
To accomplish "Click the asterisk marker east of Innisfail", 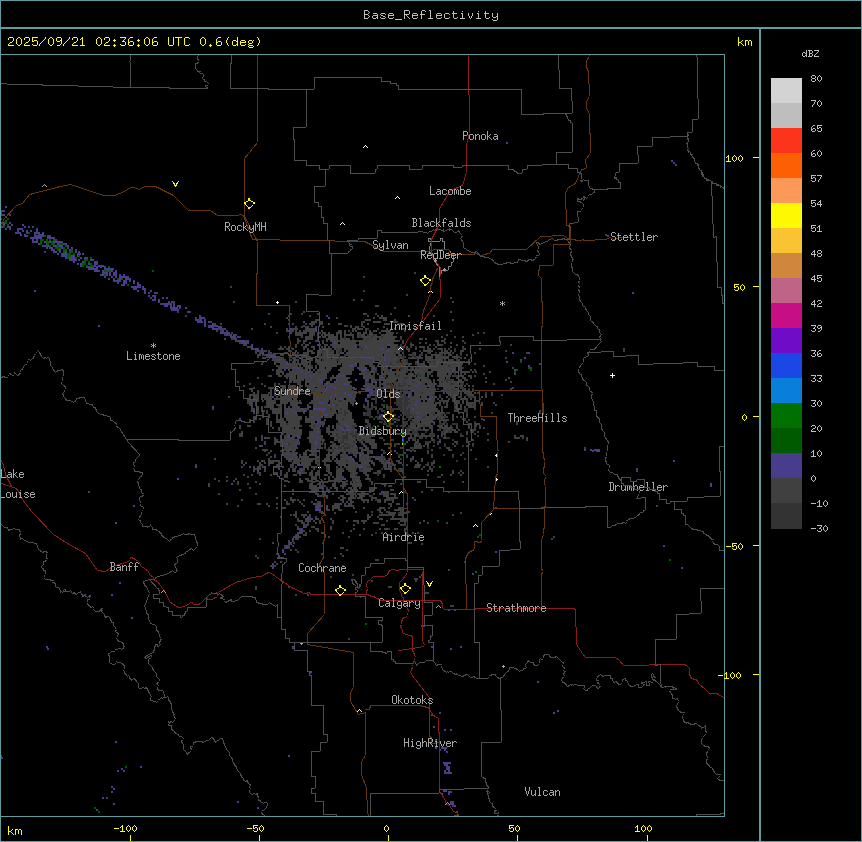I will point(503,304).
